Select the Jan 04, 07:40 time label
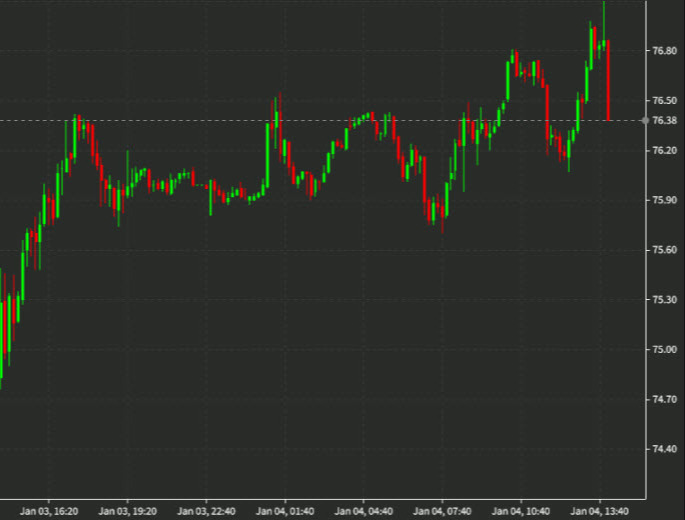The width and height of the screenshot is (685, 520). (x=443, y=510)
